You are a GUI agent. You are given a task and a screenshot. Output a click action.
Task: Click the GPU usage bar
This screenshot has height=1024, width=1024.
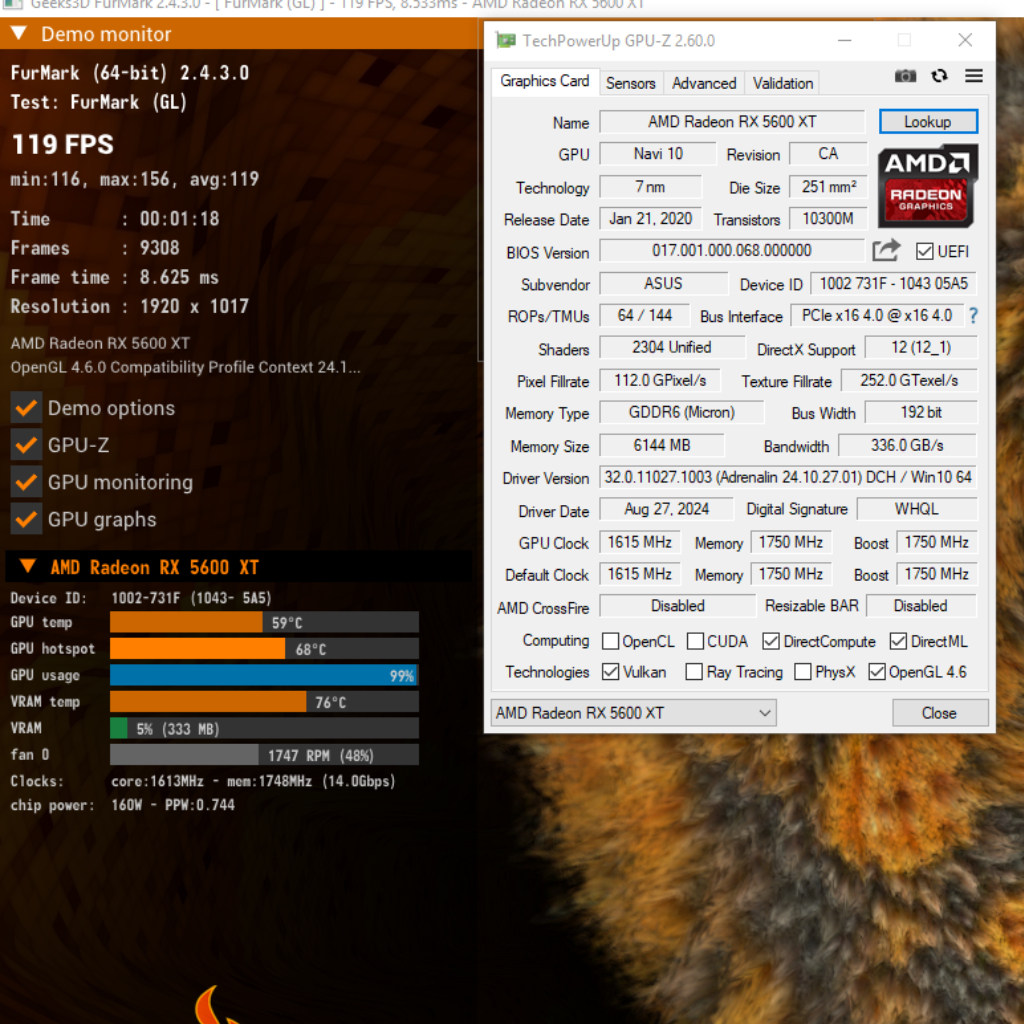[x=264, y=675]
